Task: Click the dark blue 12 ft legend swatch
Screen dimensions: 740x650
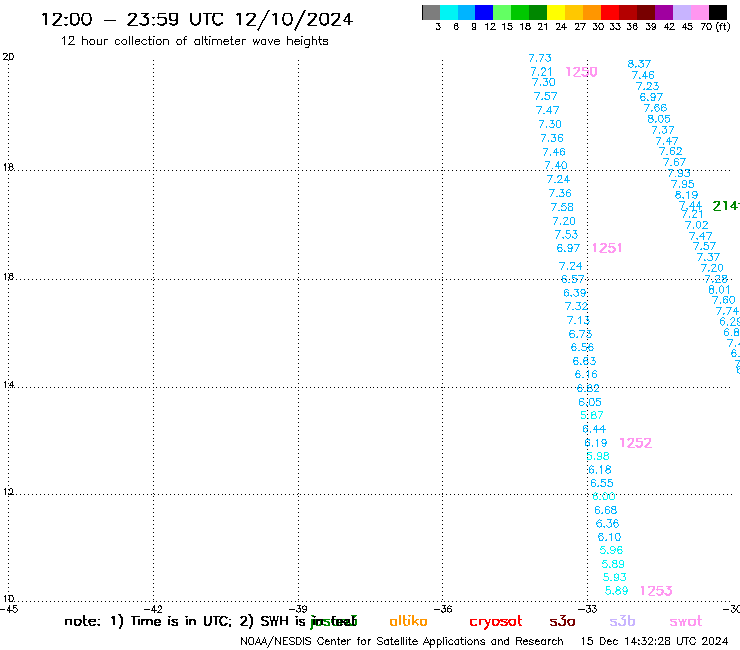Action: click(x=484, y=12)
